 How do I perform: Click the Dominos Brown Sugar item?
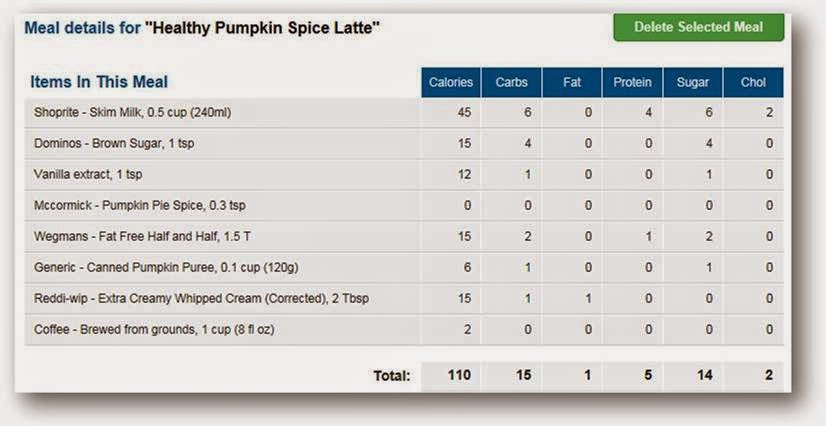114,144
